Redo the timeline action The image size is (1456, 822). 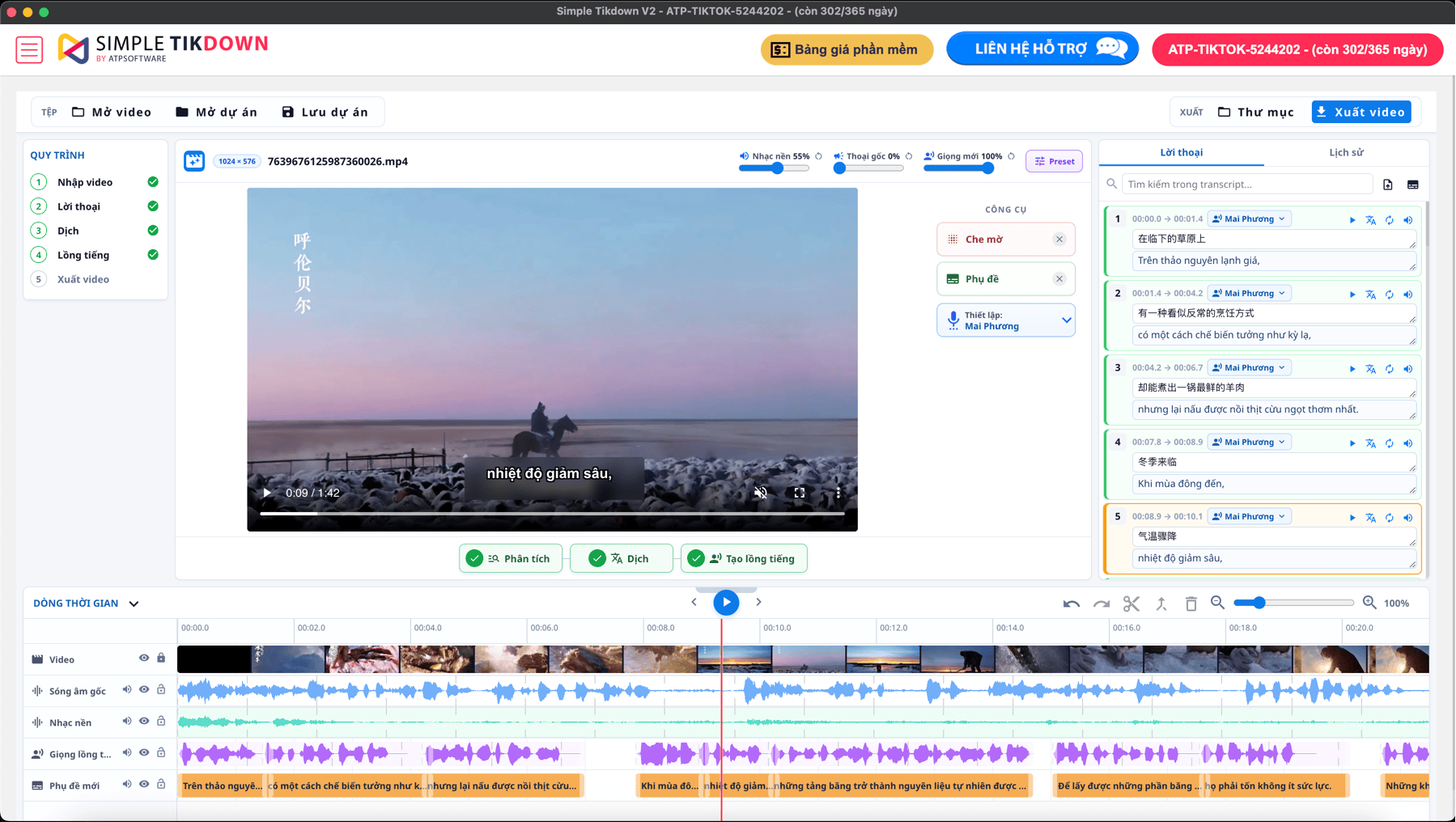[x=1102, y=604]
